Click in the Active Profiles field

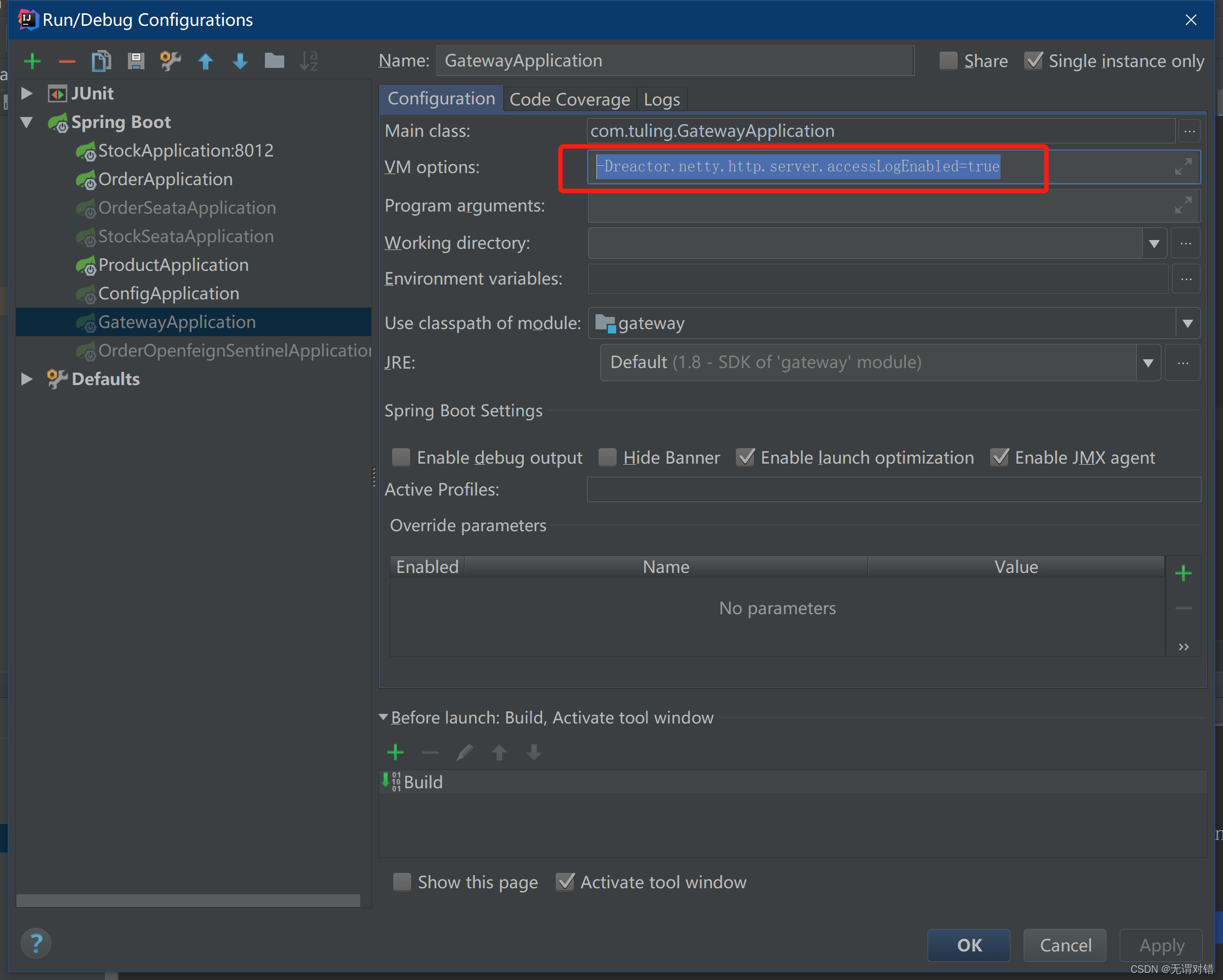pos(893,489)
